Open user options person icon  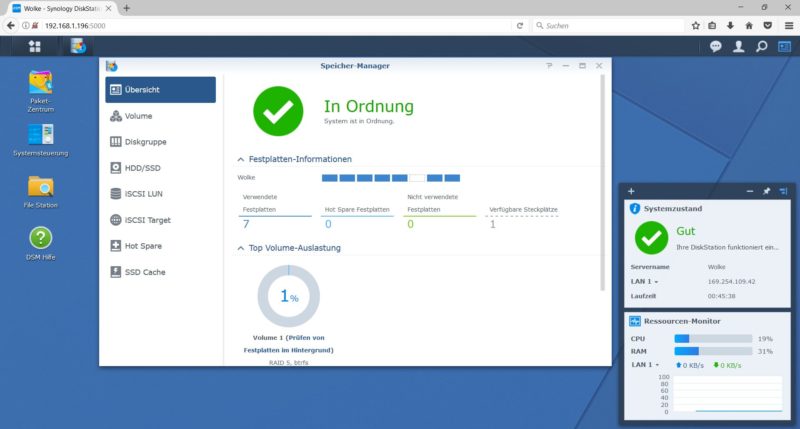tap(738, 46)
